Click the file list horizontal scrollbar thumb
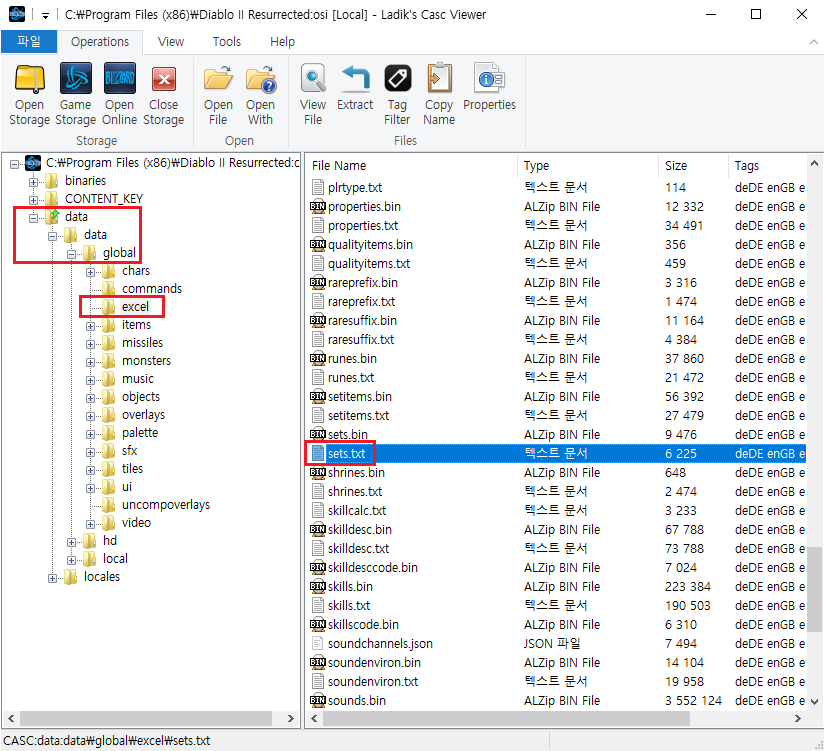 (506, 718)
